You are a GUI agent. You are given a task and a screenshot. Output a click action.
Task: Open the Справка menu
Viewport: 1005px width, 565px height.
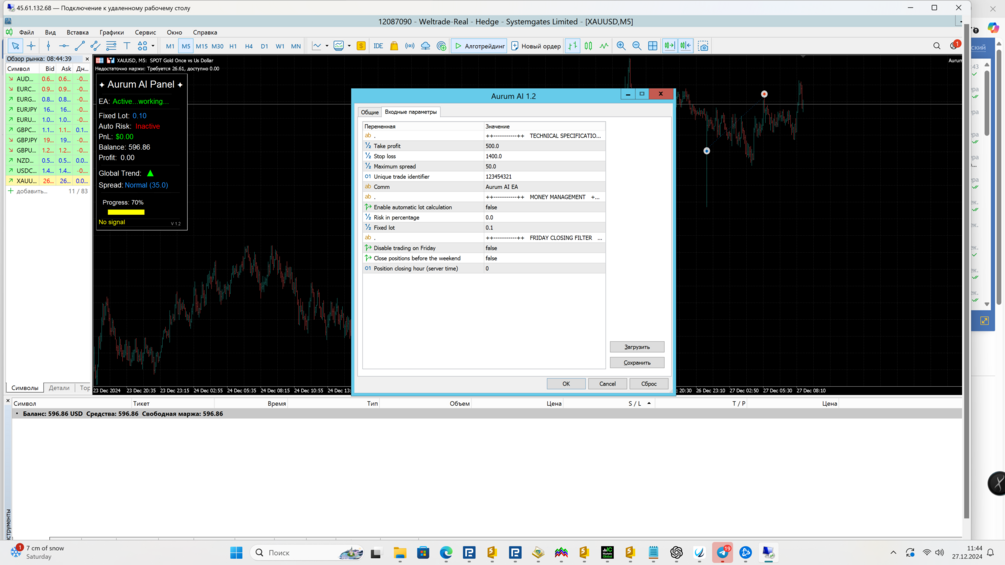(x=205, y=32)
